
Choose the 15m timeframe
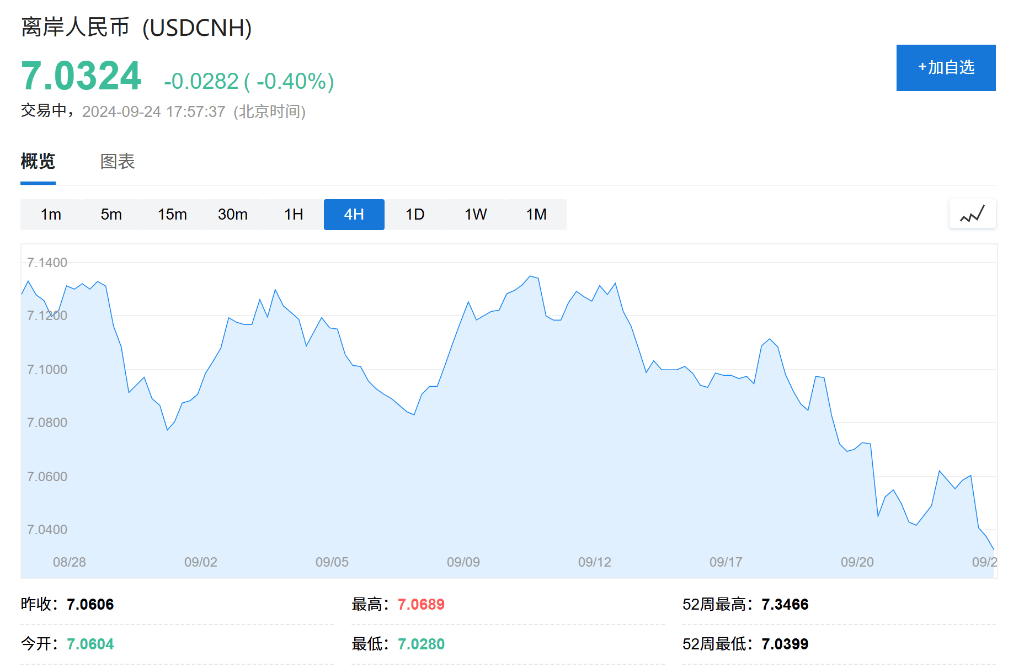172,215
